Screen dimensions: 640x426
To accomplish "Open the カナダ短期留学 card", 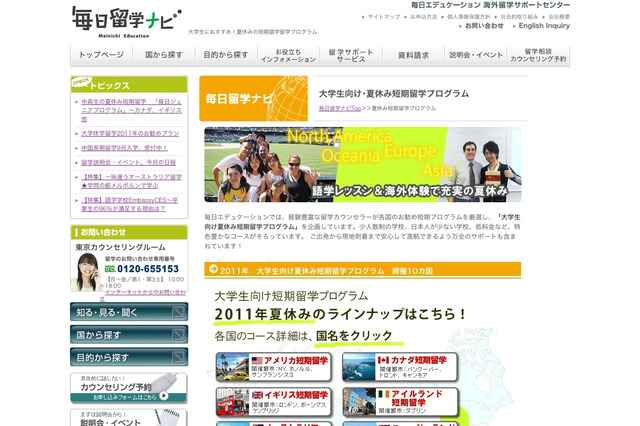I will coord(400,367).
